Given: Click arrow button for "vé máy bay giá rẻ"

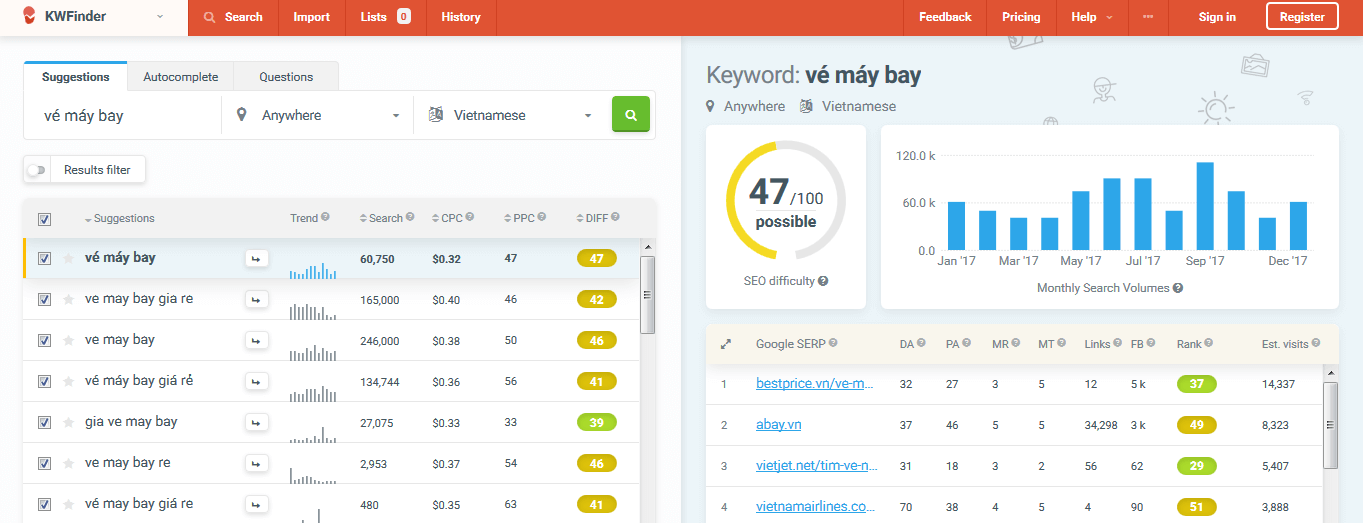Looking at the screenshot, I should 256,382.
